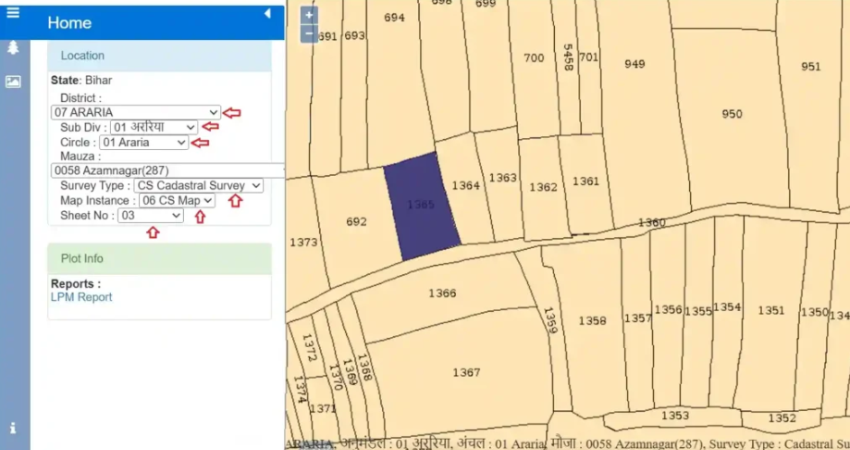The image size is (850, 450).
Task: Expand the Sub Div dropdown
Action: tap(154, 128)
